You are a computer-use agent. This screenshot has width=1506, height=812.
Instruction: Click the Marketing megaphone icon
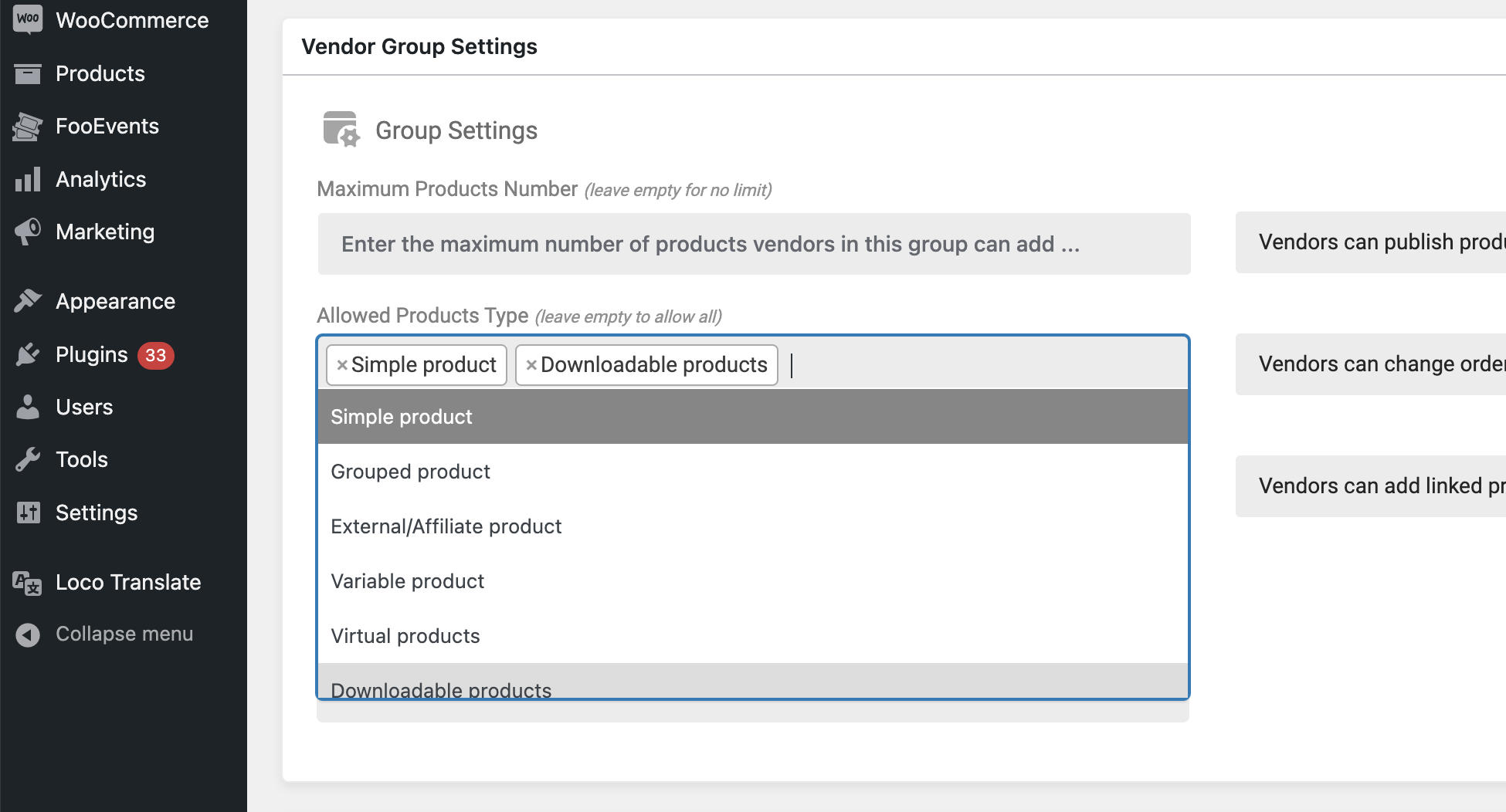(28, 232)
